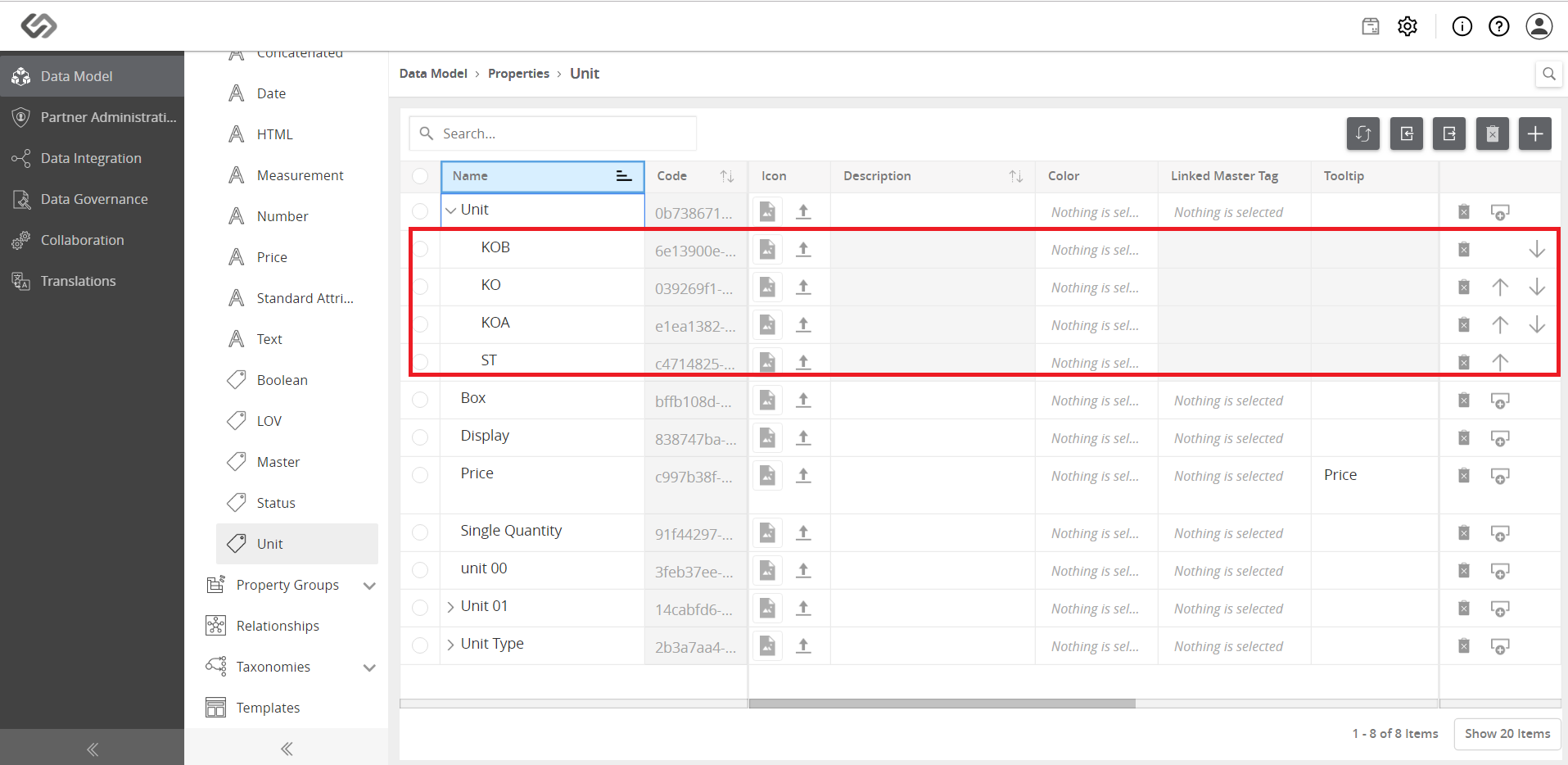The width and height of the screenshot is (1568, 765).
Task: Delete the Single Quantity row
Action: coord(1464,533)
